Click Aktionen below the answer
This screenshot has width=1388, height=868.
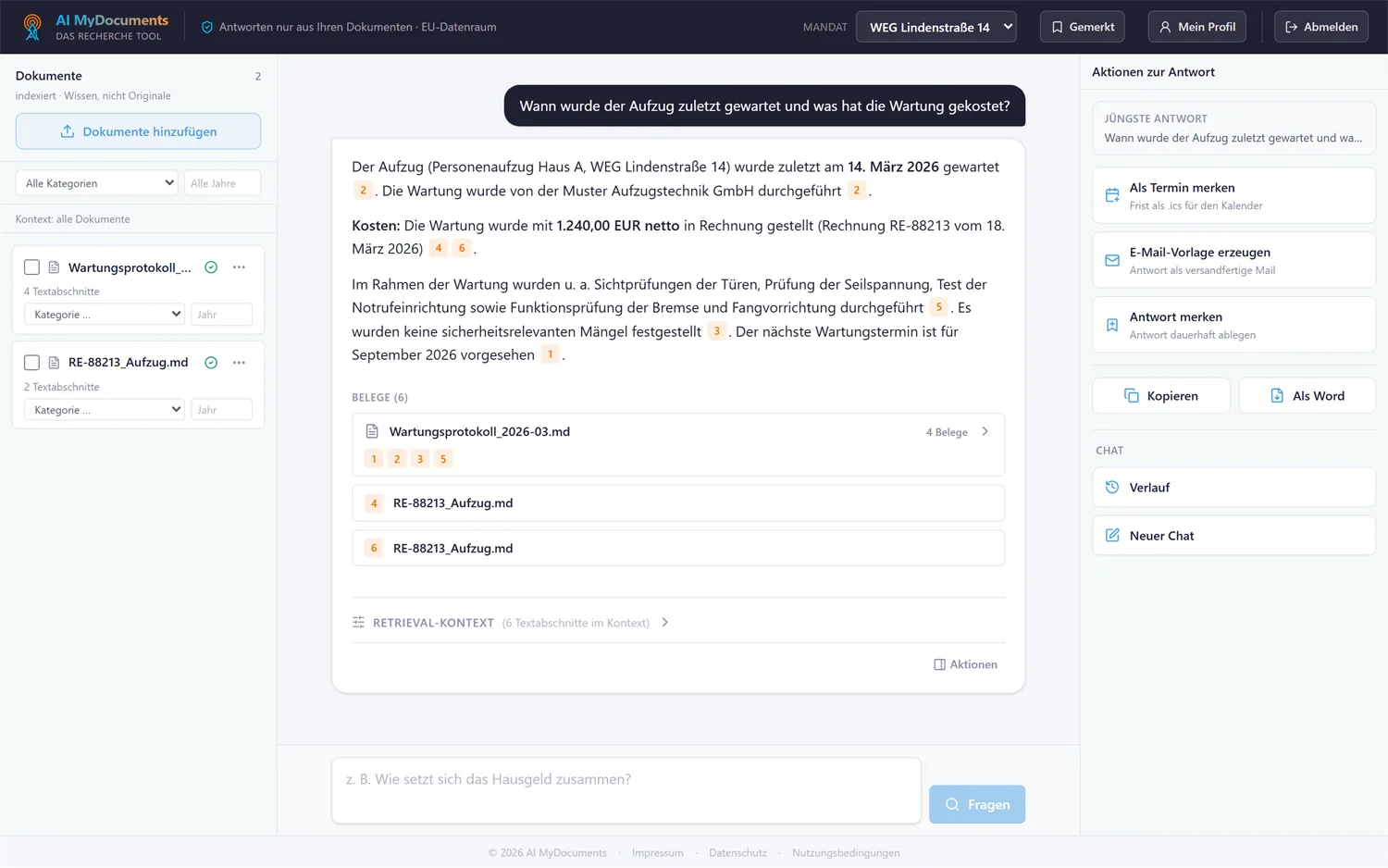(965, 664)
